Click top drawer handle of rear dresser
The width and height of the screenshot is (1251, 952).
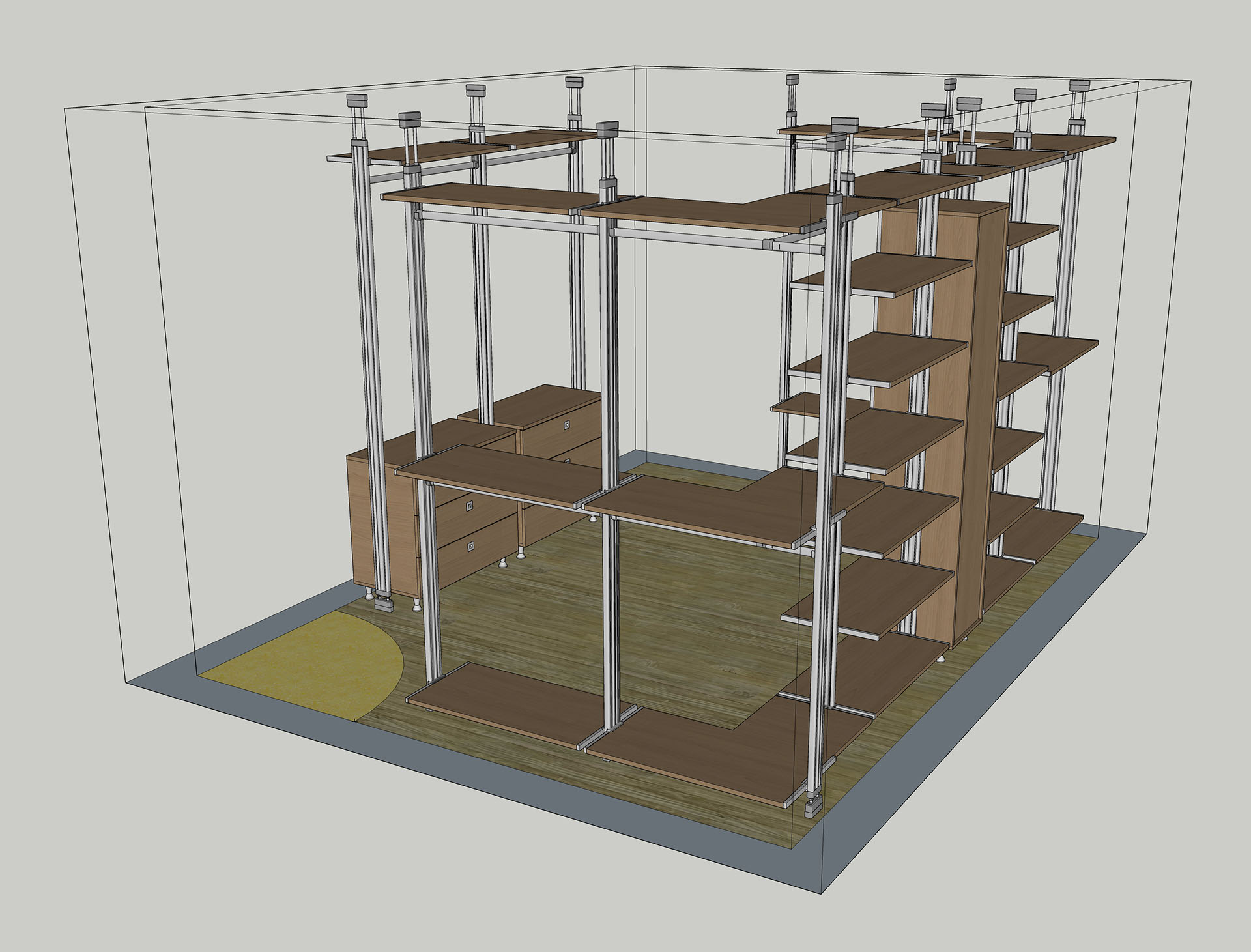pos(568,425)
